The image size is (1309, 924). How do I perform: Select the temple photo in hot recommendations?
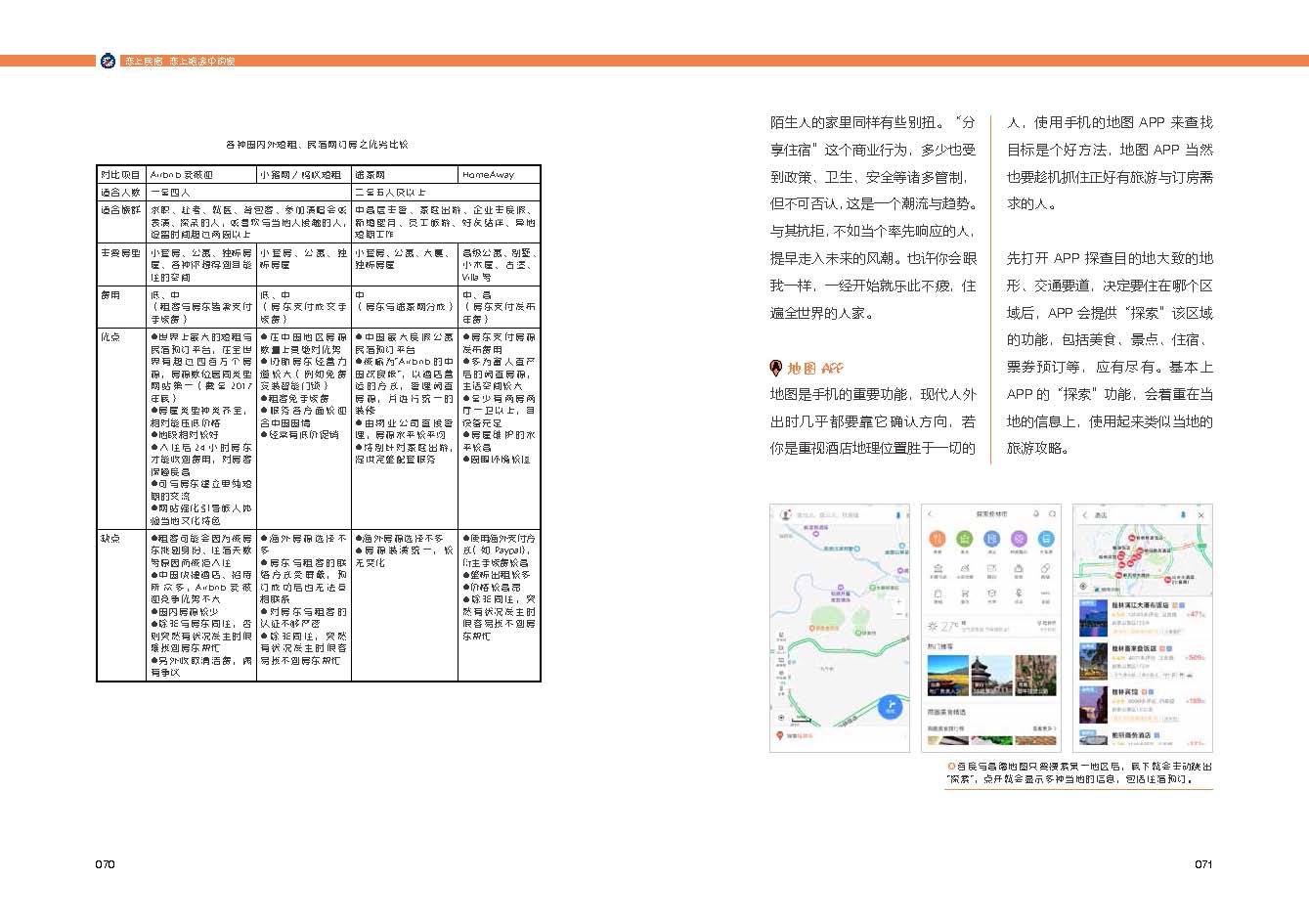point(990,676)
